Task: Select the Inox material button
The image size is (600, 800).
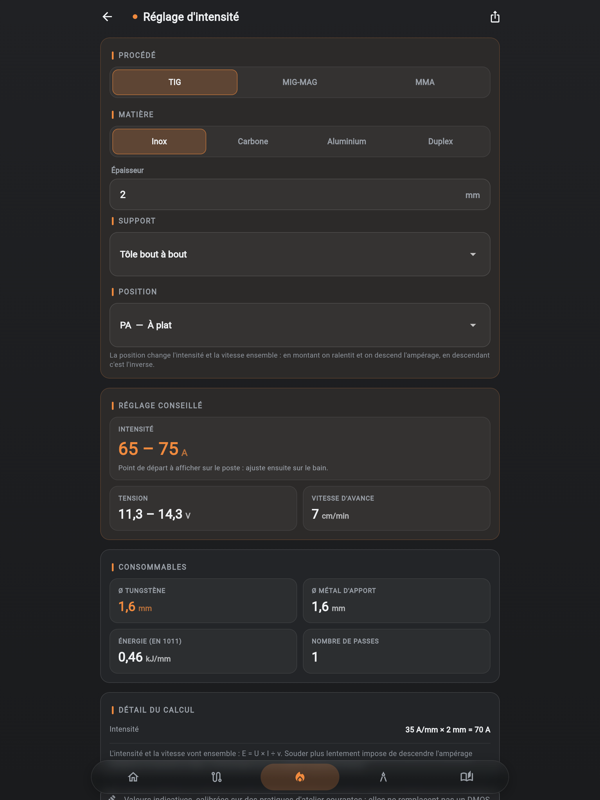Action: click(159, 141)
